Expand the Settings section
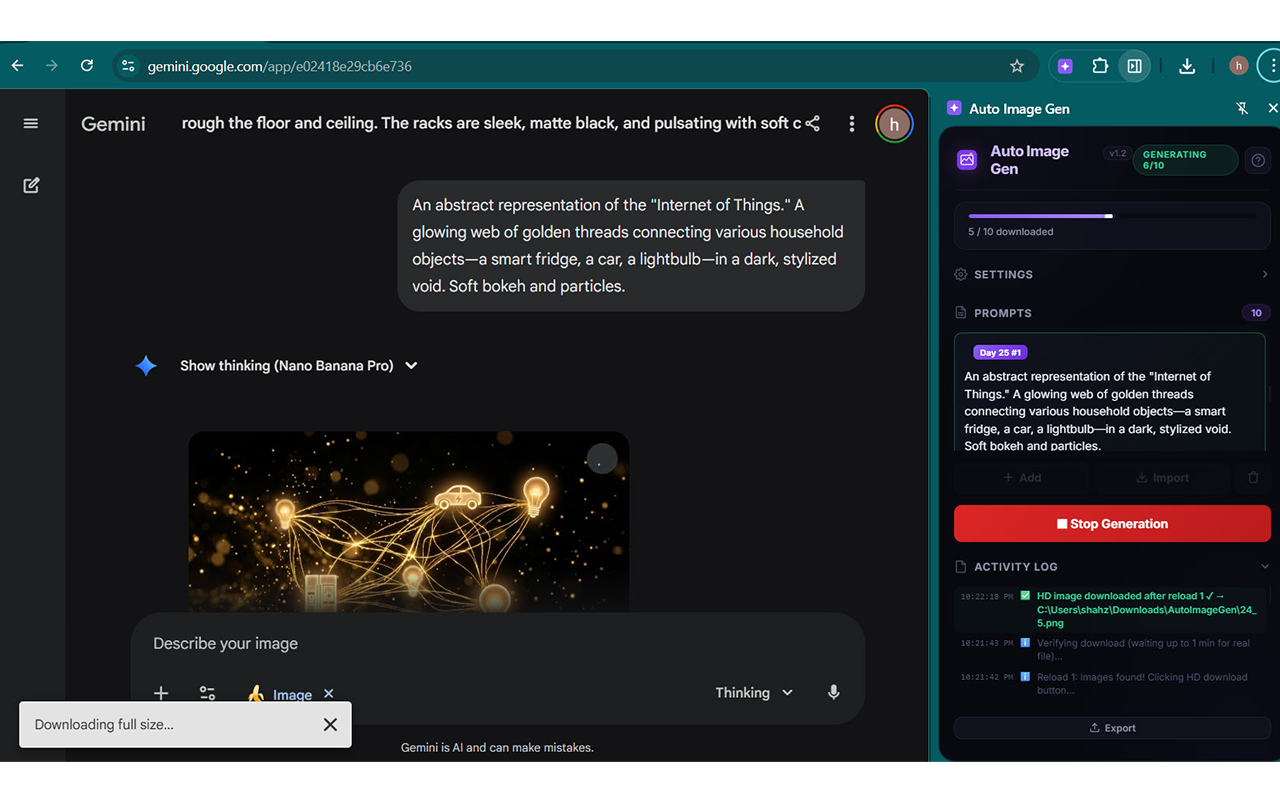Viewport: 1280px width, 800px height. [1112, 274]
